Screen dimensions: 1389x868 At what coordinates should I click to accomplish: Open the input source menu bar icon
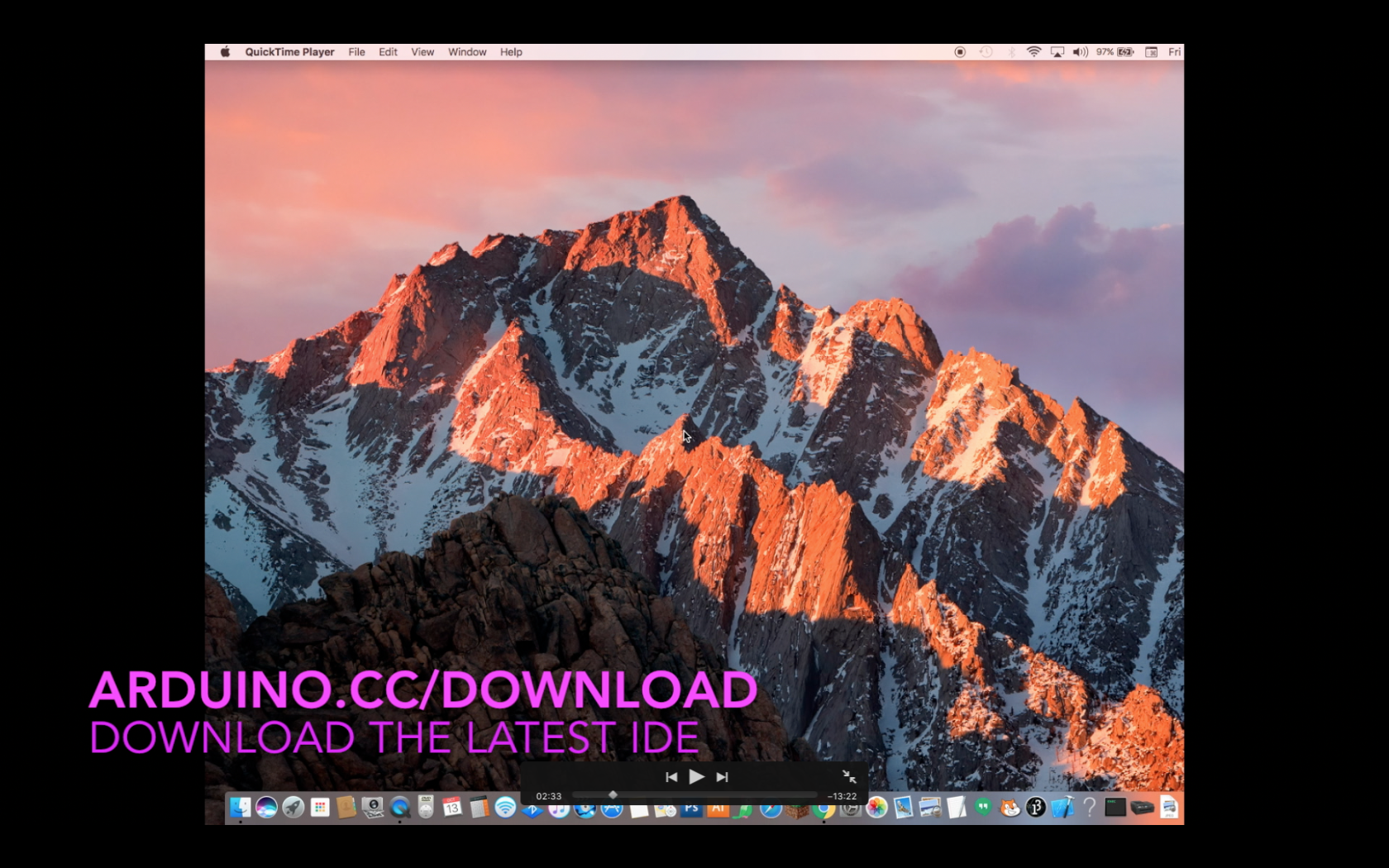tap(1151, 52)
